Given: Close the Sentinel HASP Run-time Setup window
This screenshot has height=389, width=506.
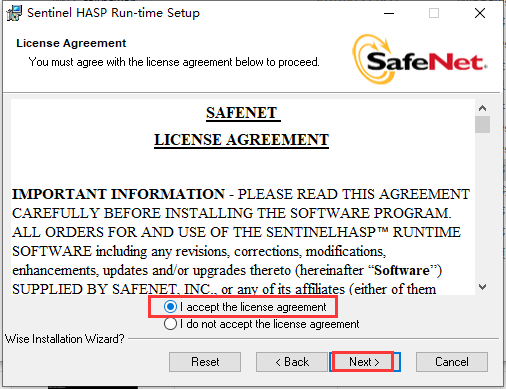Looking at the screenshot, I should [480, 13].
